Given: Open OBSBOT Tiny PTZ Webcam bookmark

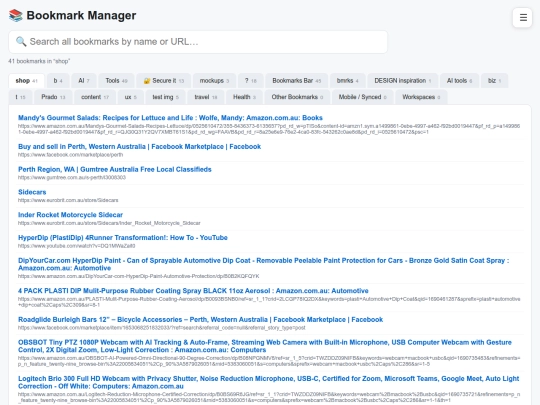Looking at the screenshot, I should click(x=265, y=346).
